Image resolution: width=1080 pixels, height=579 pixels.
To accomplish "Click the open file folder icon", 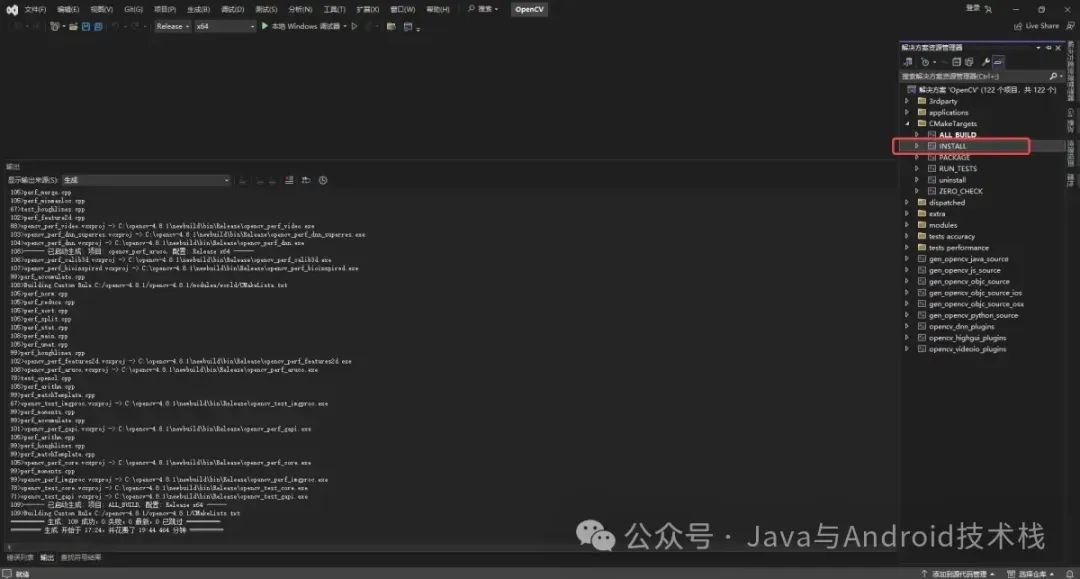I will pyautogui.click(x=73, y=26).
